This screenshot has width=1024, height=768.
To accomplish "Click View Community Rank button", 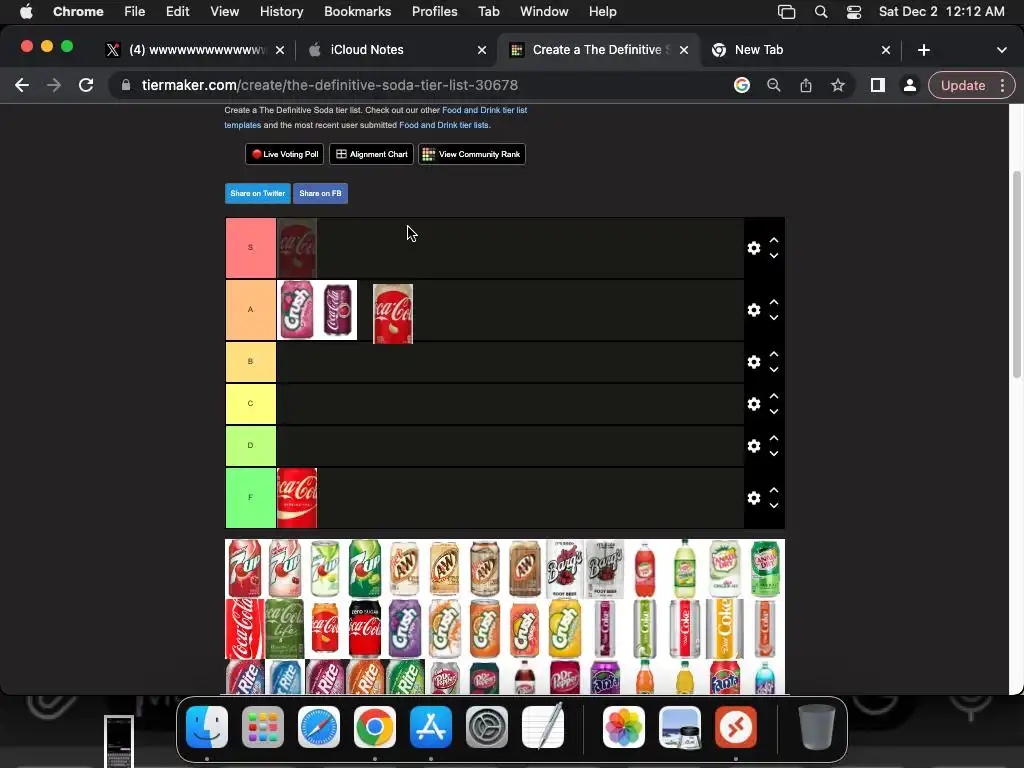I will point(472,154).
